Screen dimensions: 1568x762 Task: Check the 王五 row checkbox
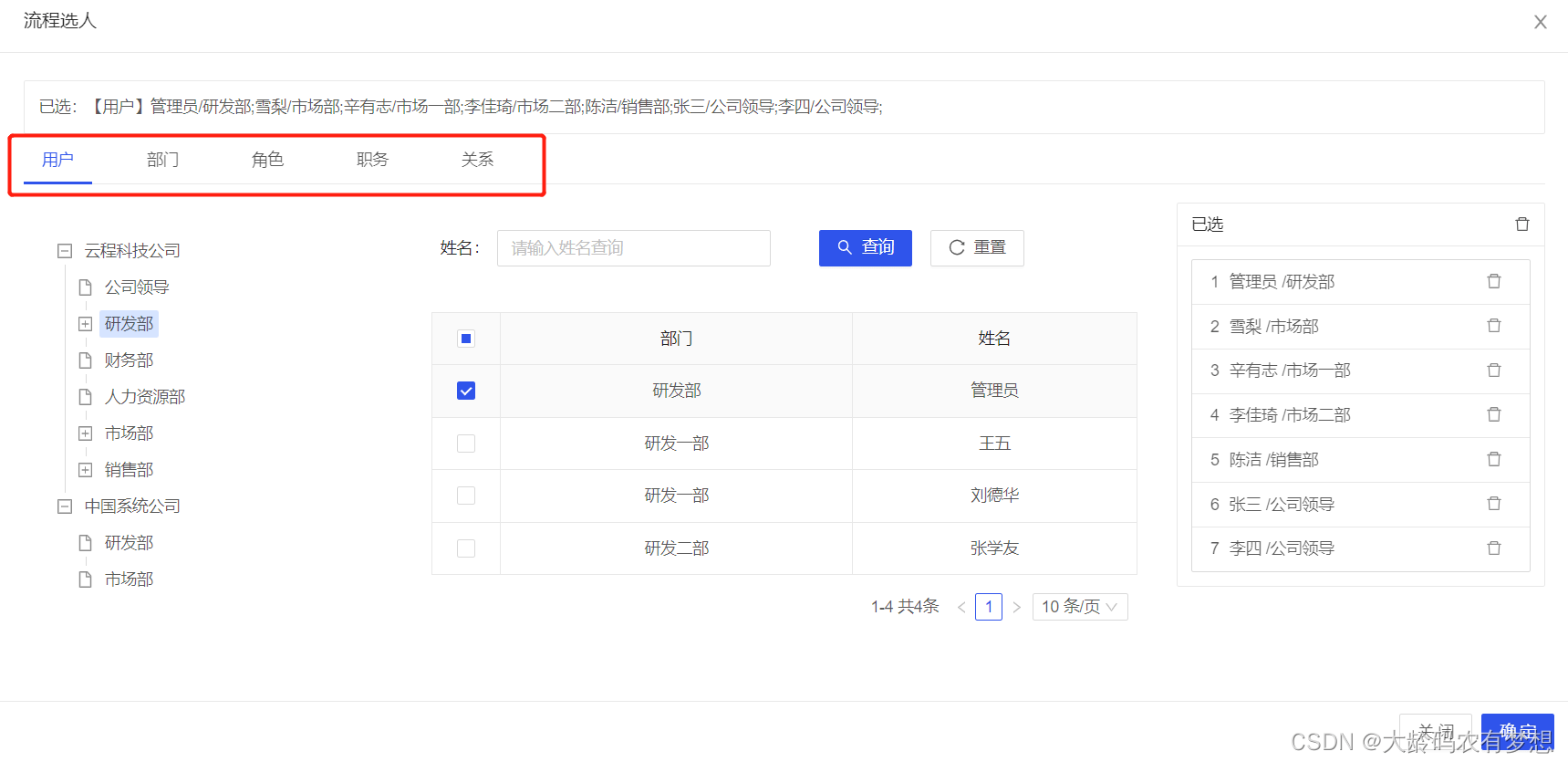click(466, 444)
